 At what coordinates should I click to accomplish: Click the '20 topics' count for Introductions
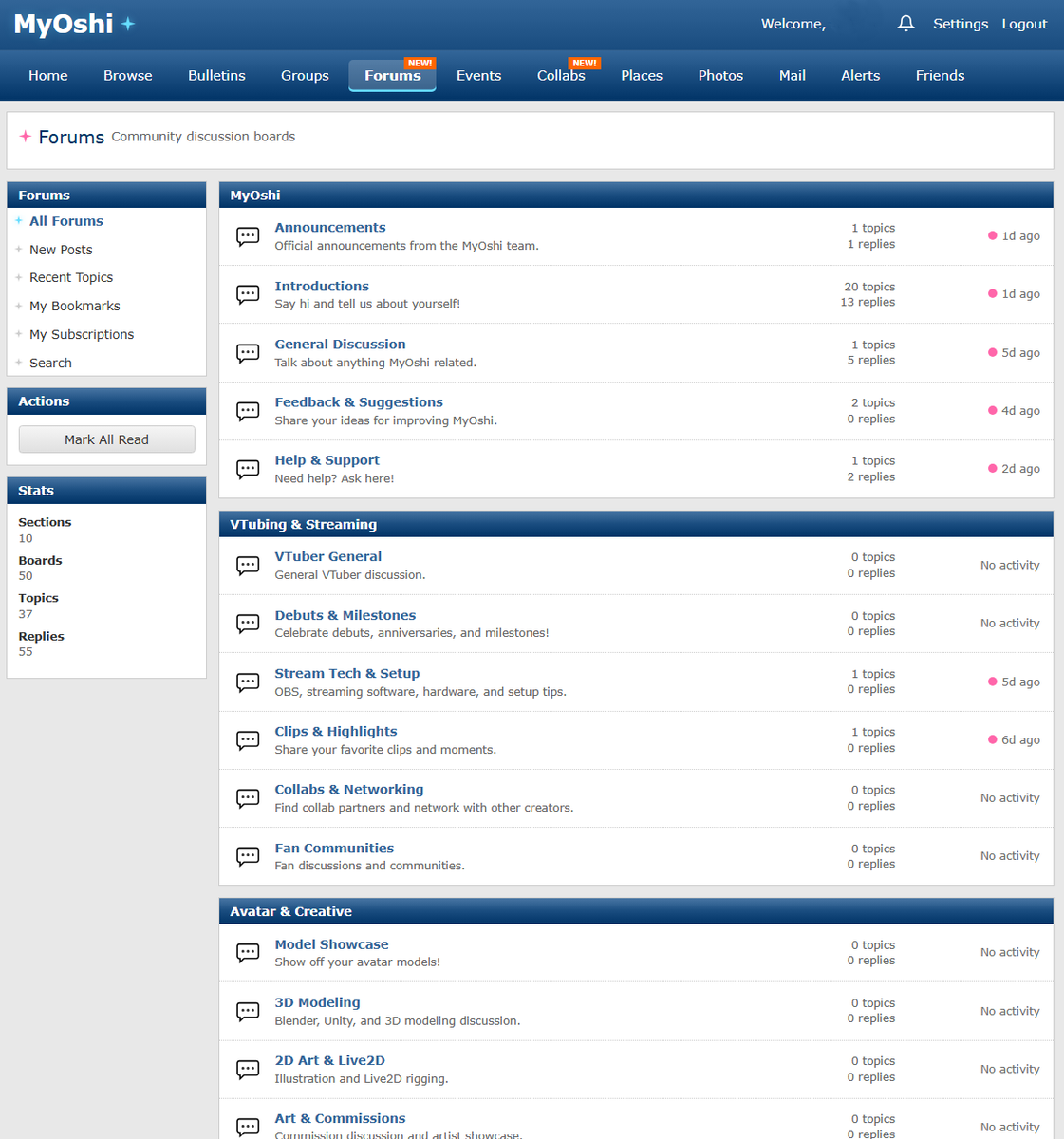[x=869, y=287]
